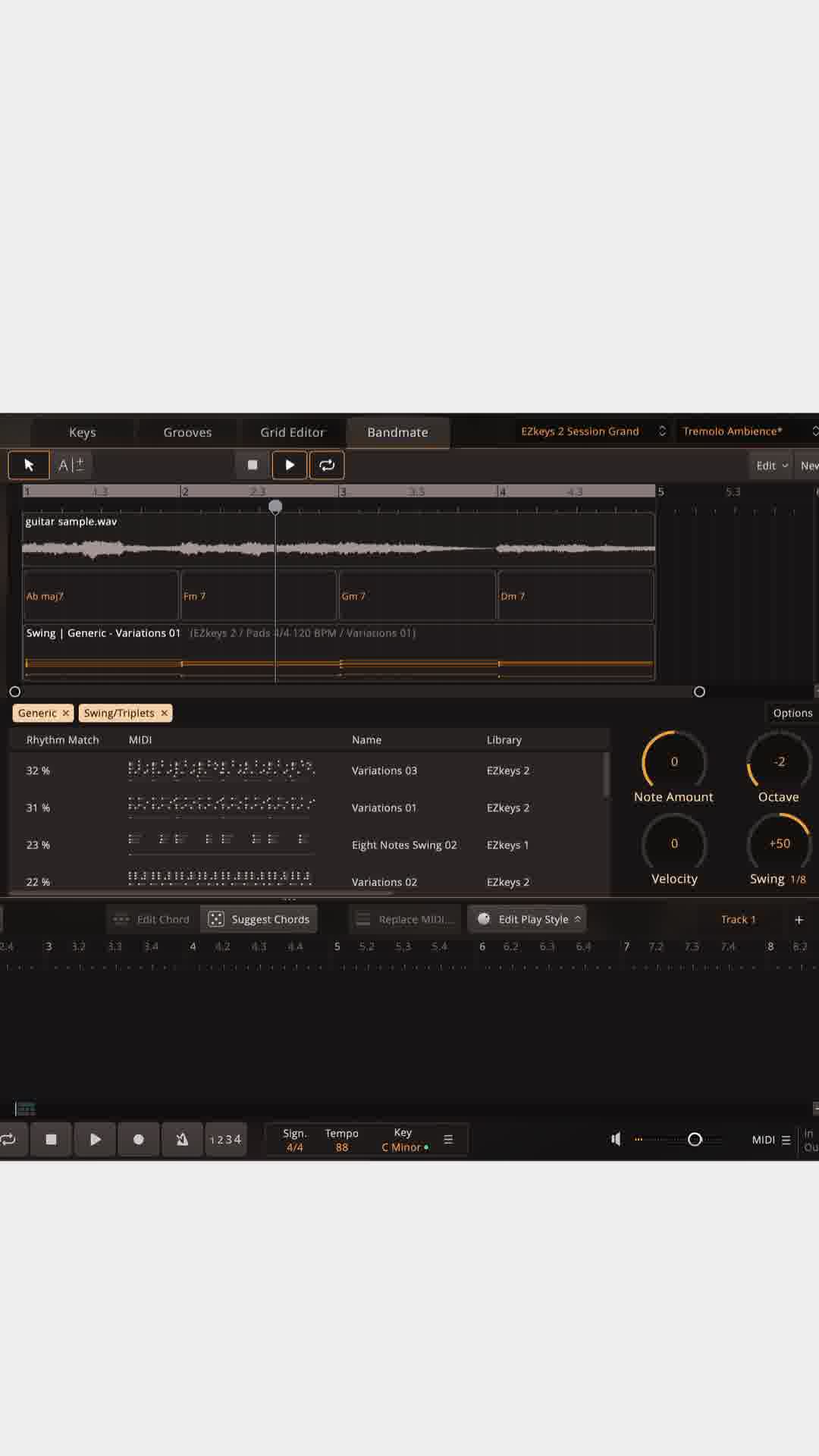
Task: Click the Ab maj7 chord block
Action: (x=100, y=596)
